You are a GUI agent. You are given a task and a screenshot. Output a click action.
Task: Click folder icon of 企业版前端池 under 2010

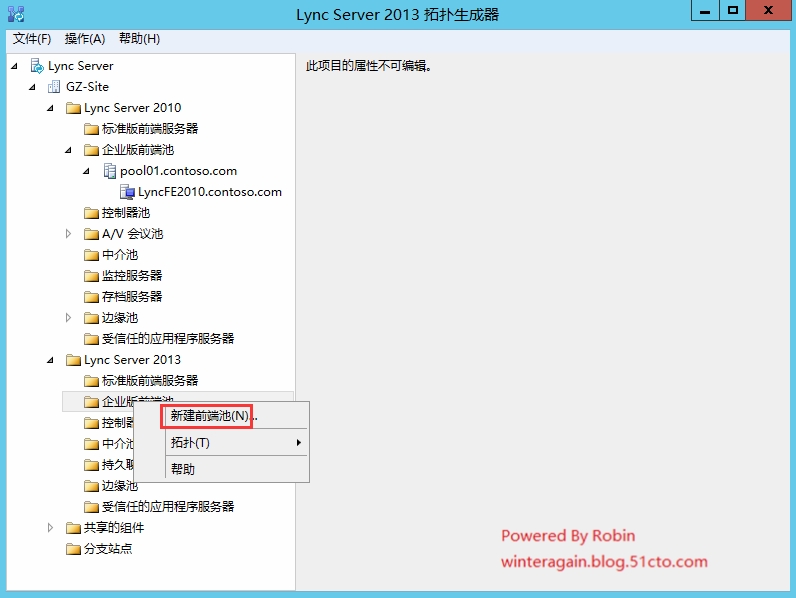coord(91,150)
